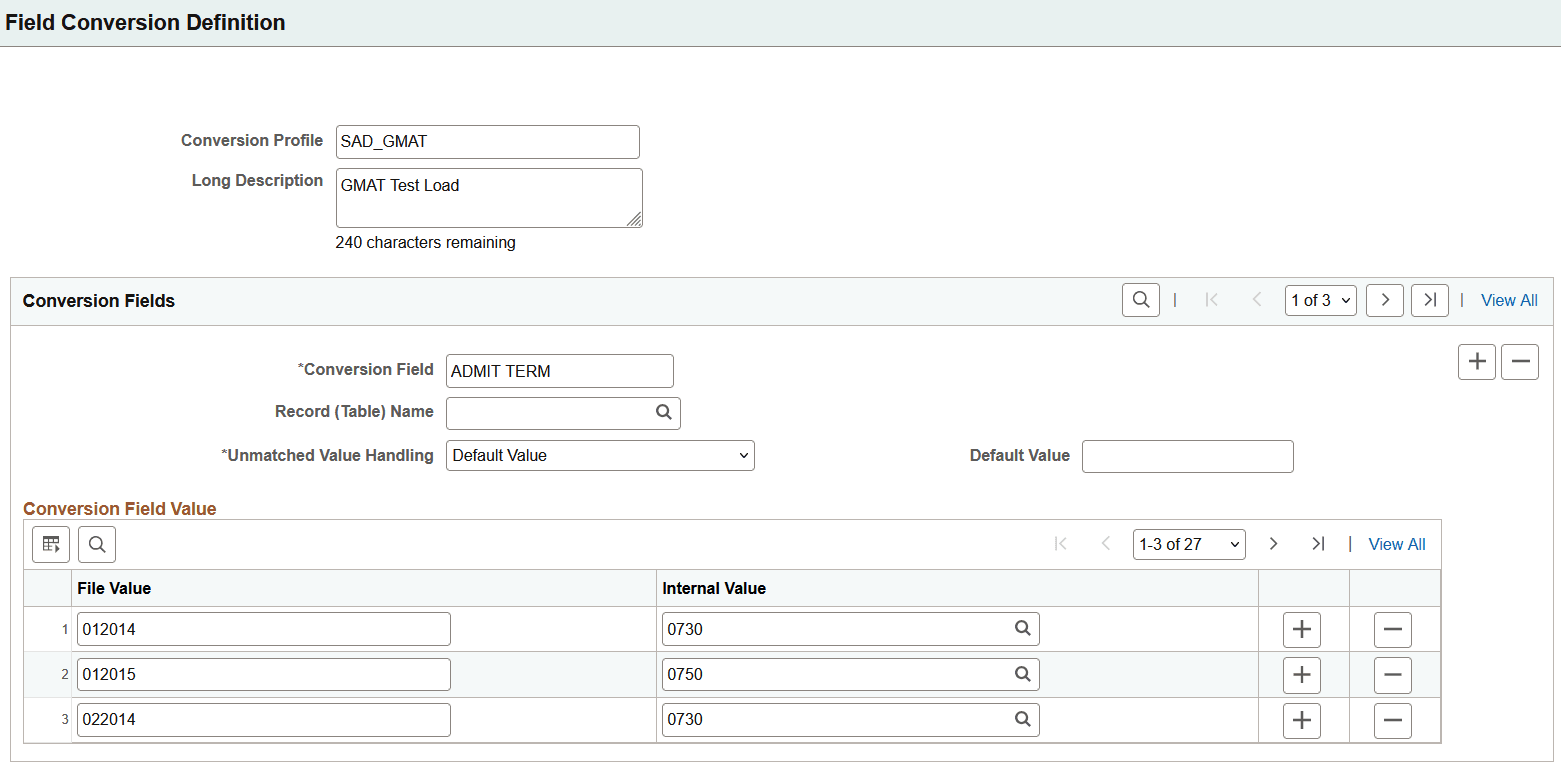Open the Unmatched Value Handling dropdown

tap(600, 455)
